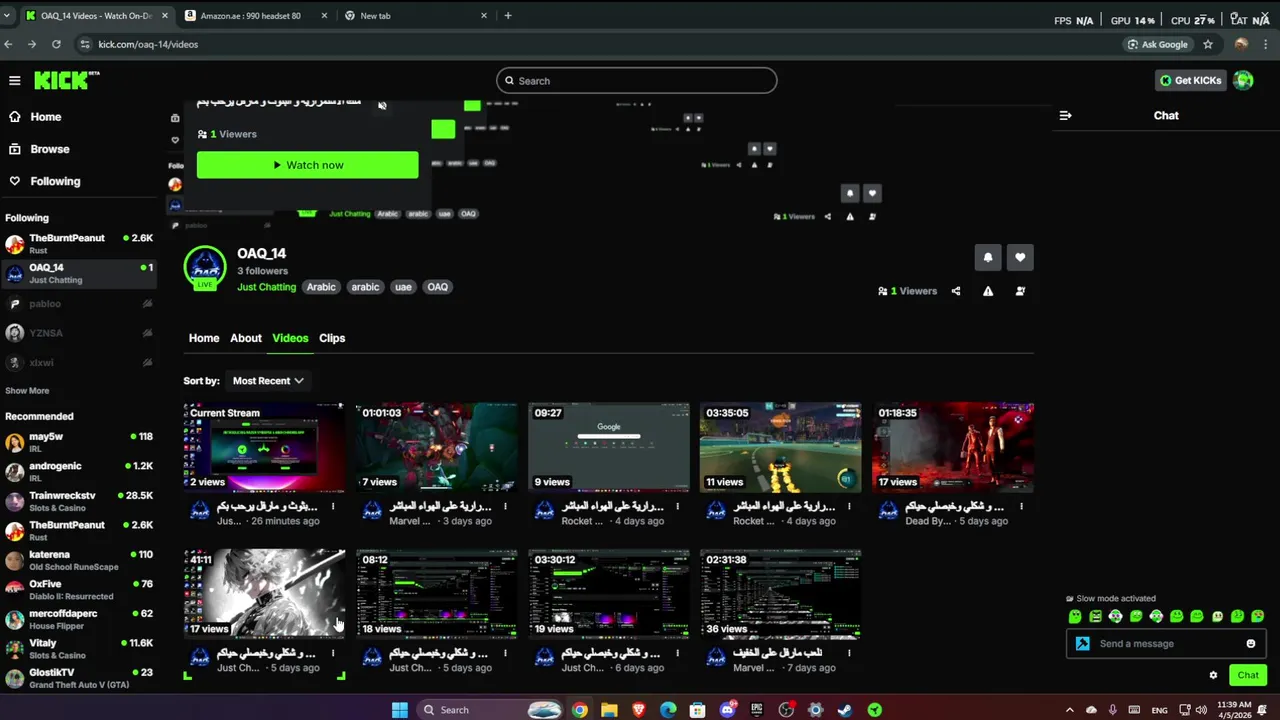The width and height of the screenshot is (1280, 720).
Task: Open options menu for 03:35:05 video
Action: (x=849, y=507)
